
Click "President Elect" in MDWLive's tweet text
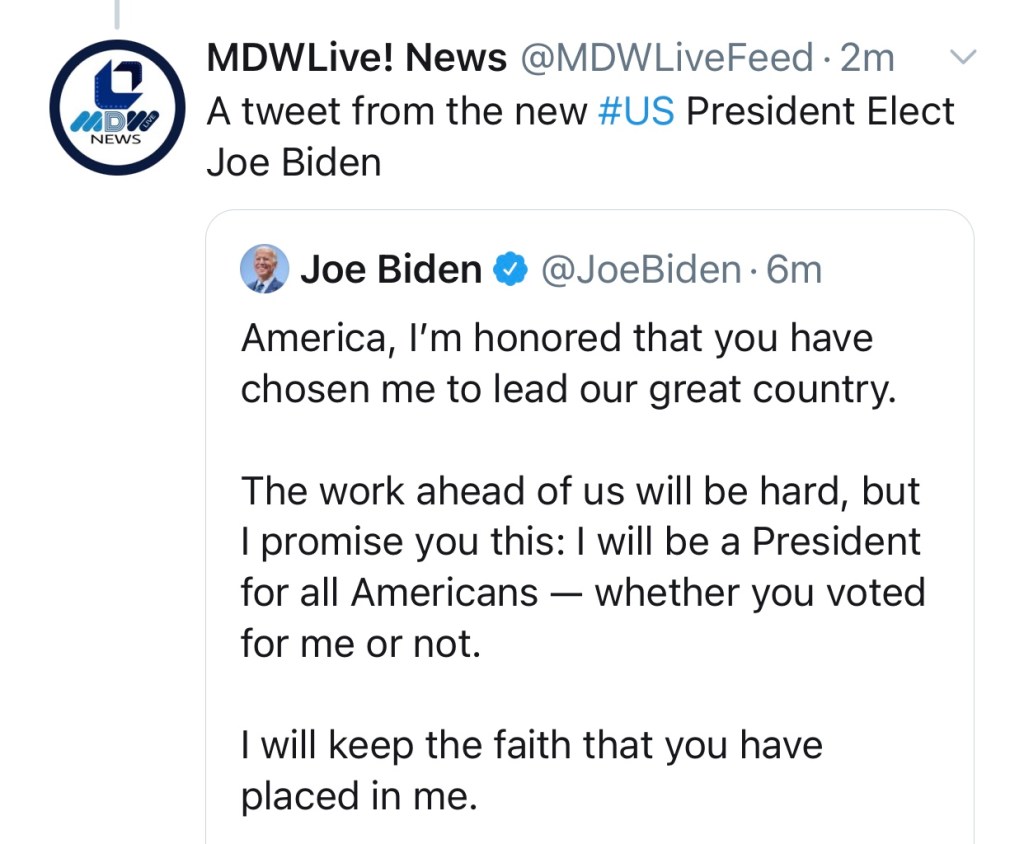(820, 111)
